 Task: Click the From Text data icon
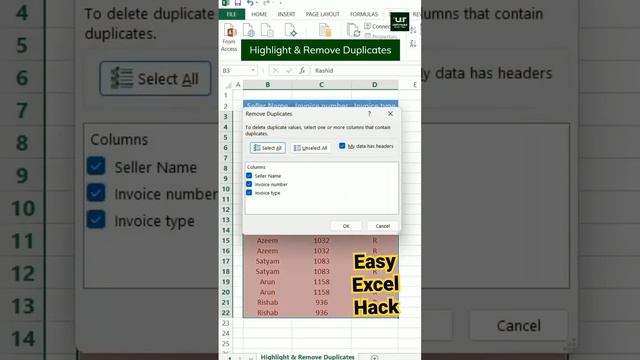pos(267,30)
